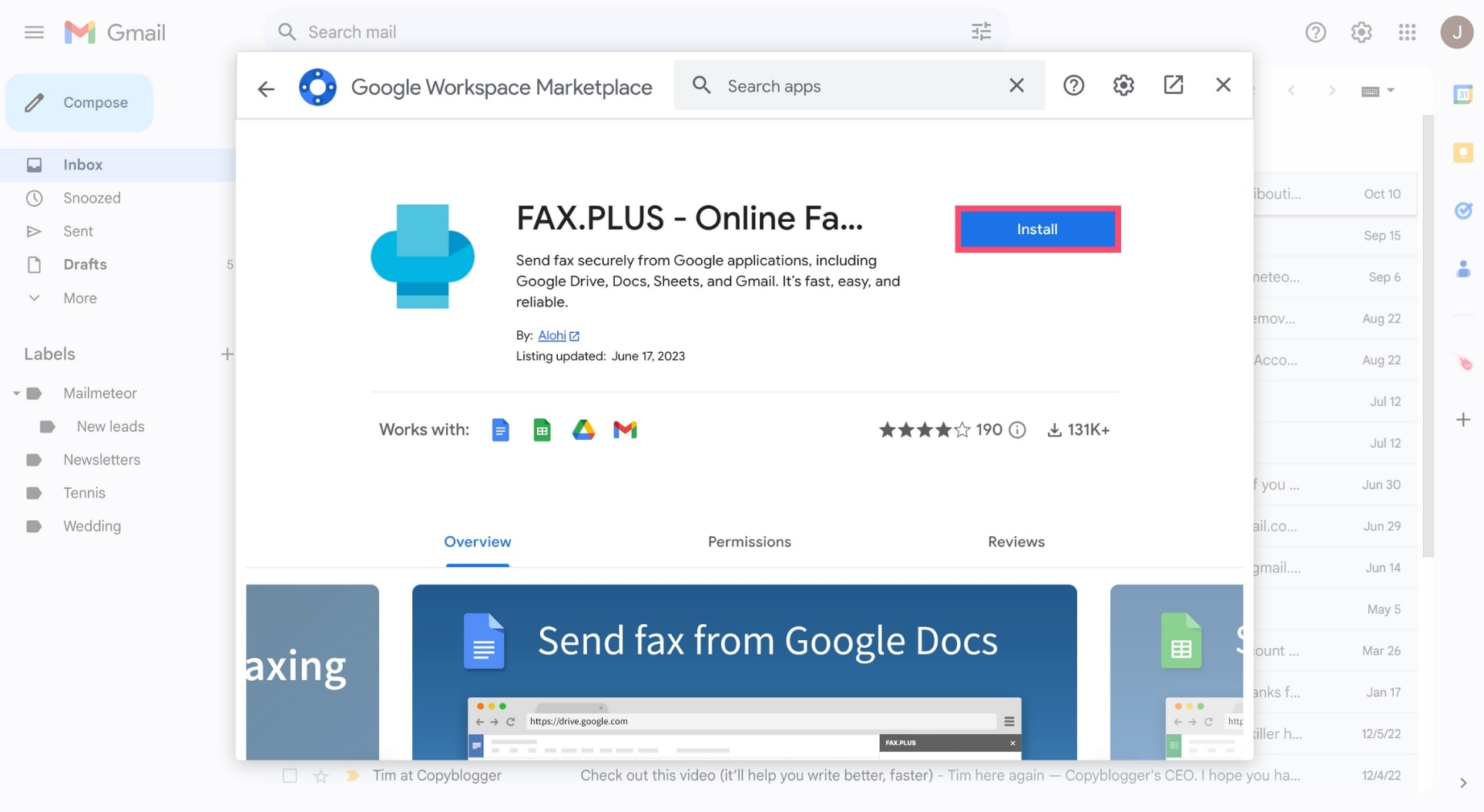This screenshot has width=1484, height=812.
Task: Open the Newsletters label
Action: pyautogui.click(x=102, y=460)
